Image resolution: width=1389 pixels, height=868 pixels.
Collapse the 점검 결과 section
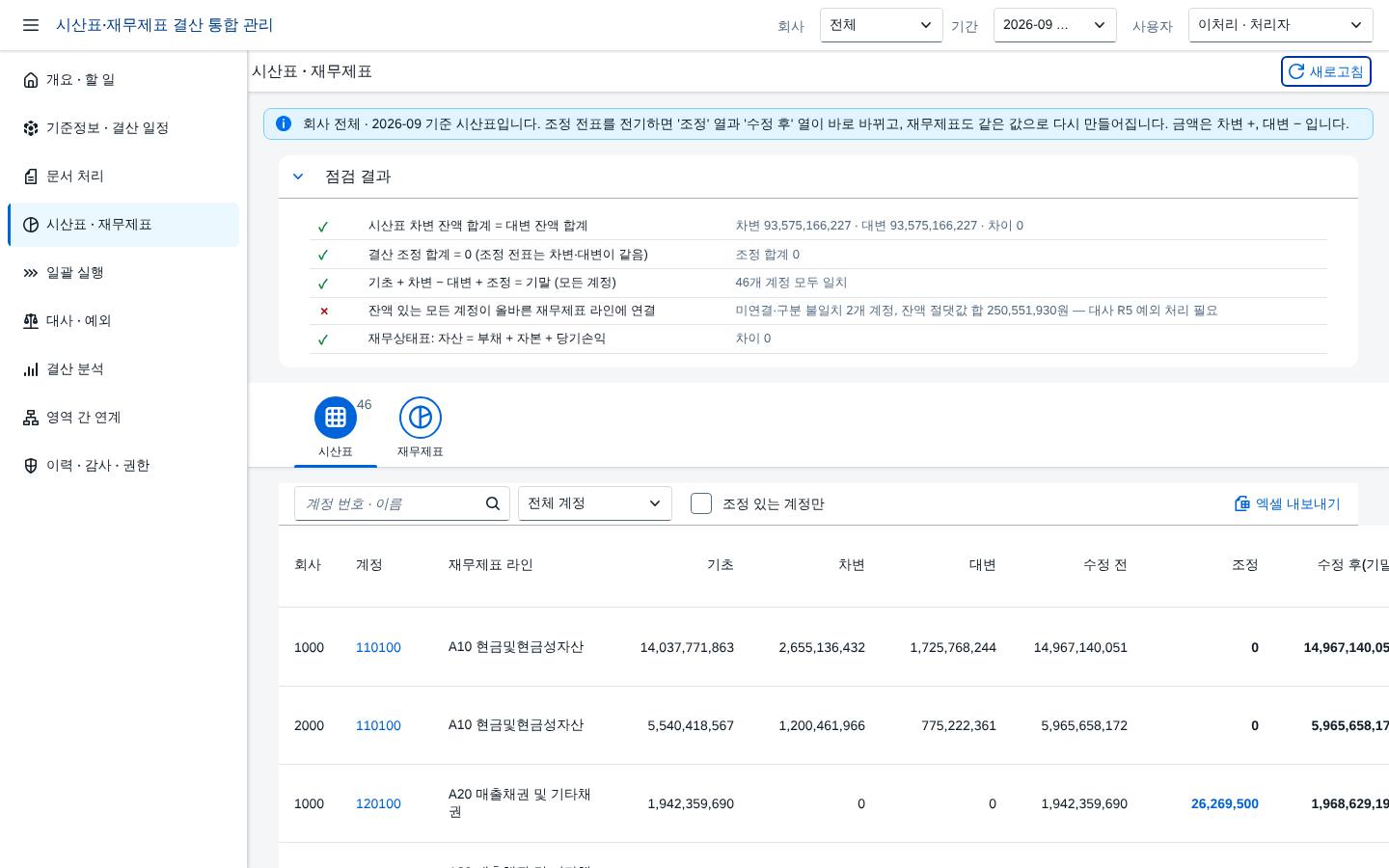298,176
